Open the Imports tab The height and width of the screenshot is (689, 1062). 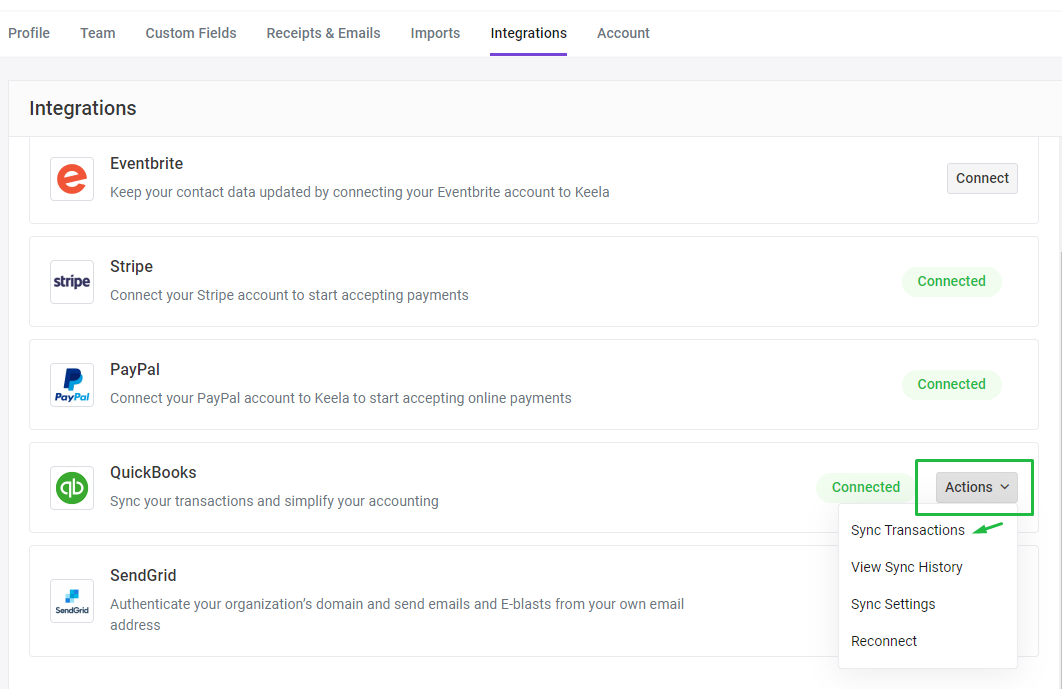tap(435, 33)
